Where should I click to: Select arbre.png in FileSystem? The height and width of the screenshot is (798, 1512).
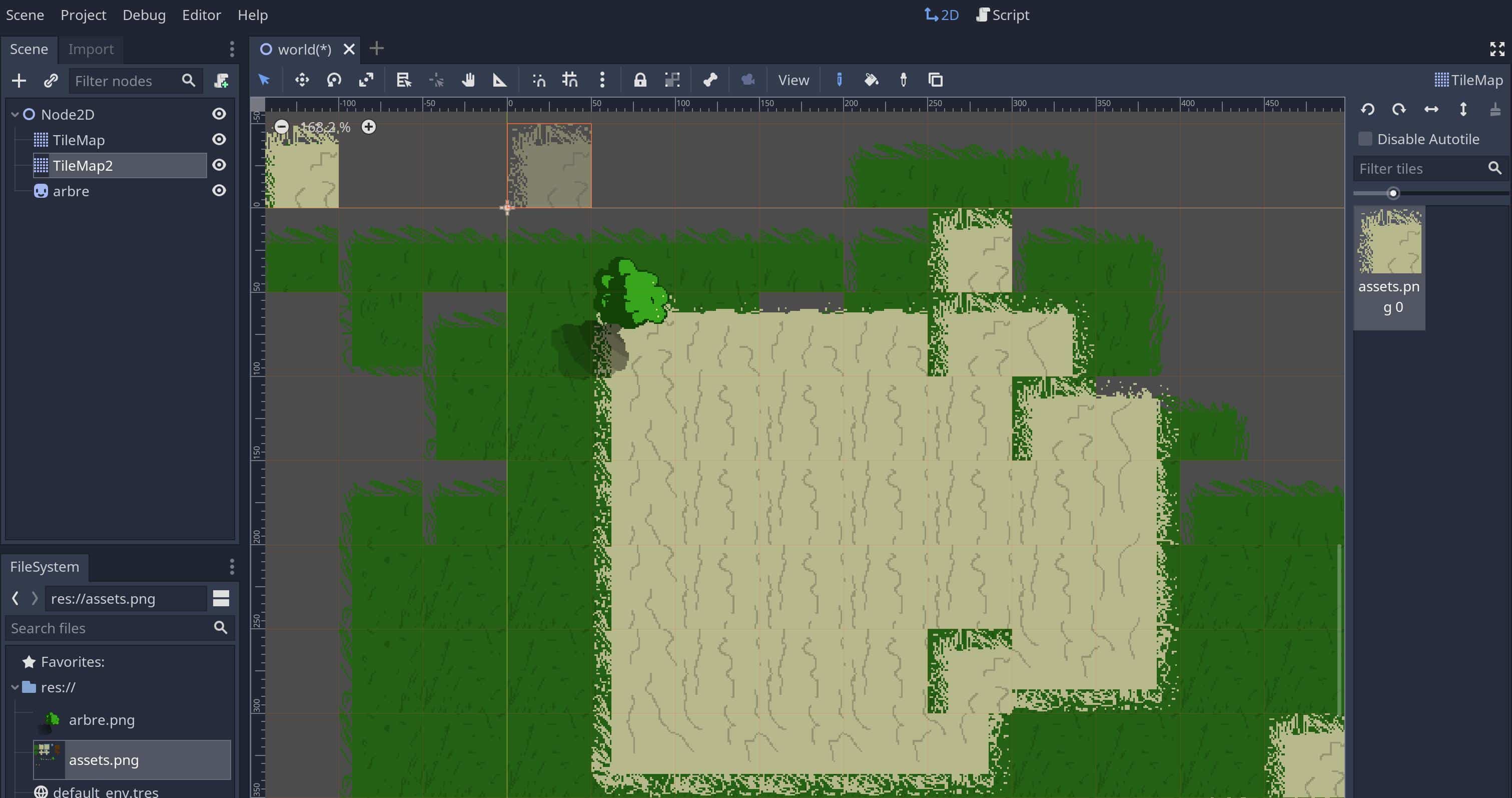102,720
